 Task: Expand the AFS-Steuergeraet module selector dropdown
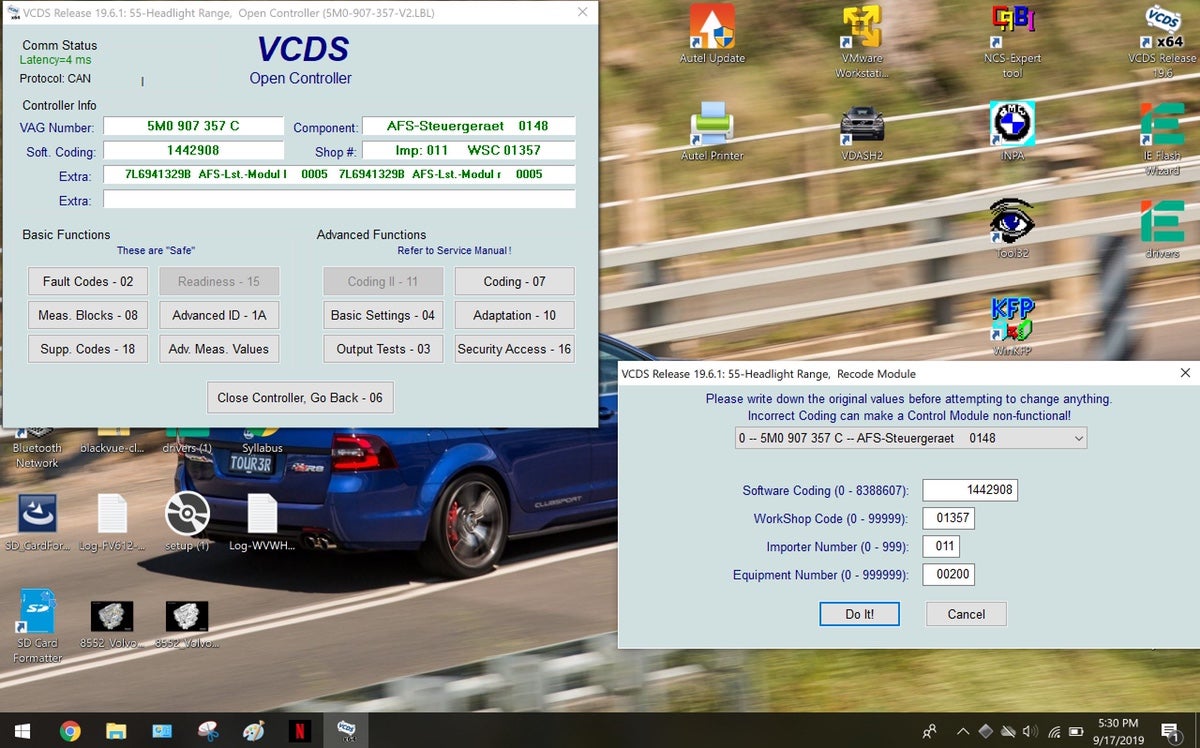(x=1078, y=438)
